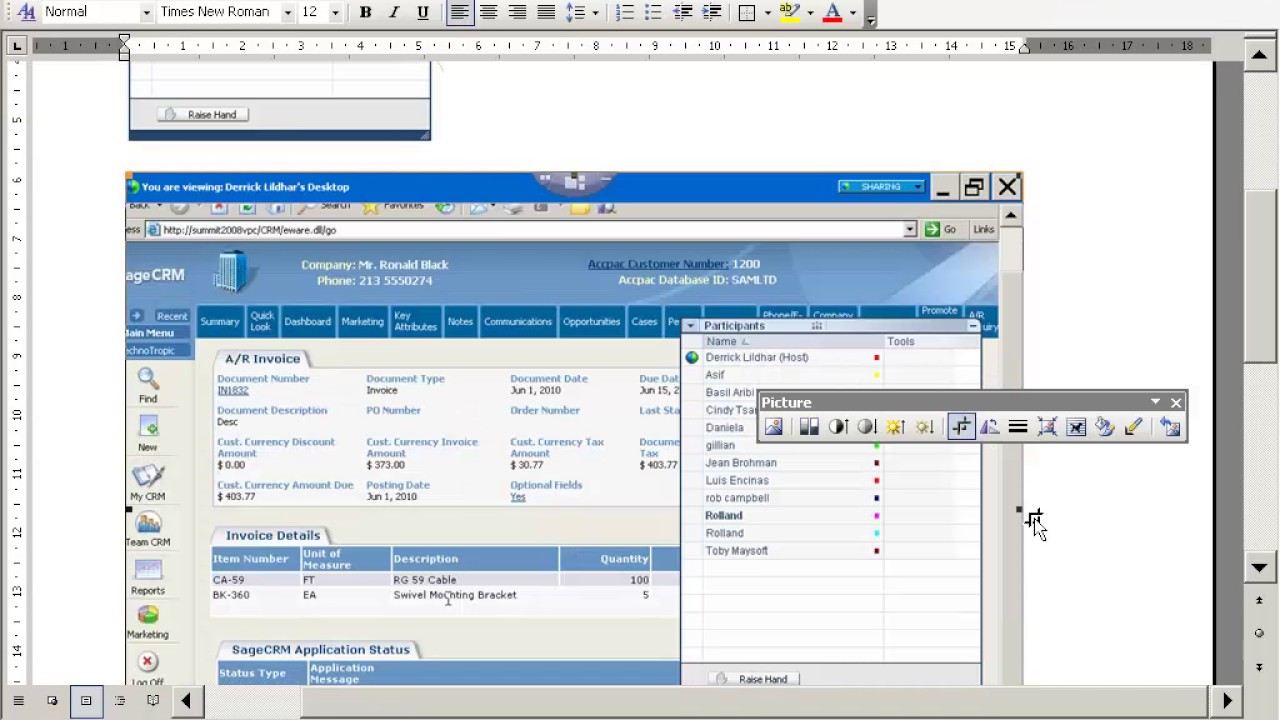Screen dimensions: 1280x720
Task: Set Center paragraph alignment
Action: 489,12
